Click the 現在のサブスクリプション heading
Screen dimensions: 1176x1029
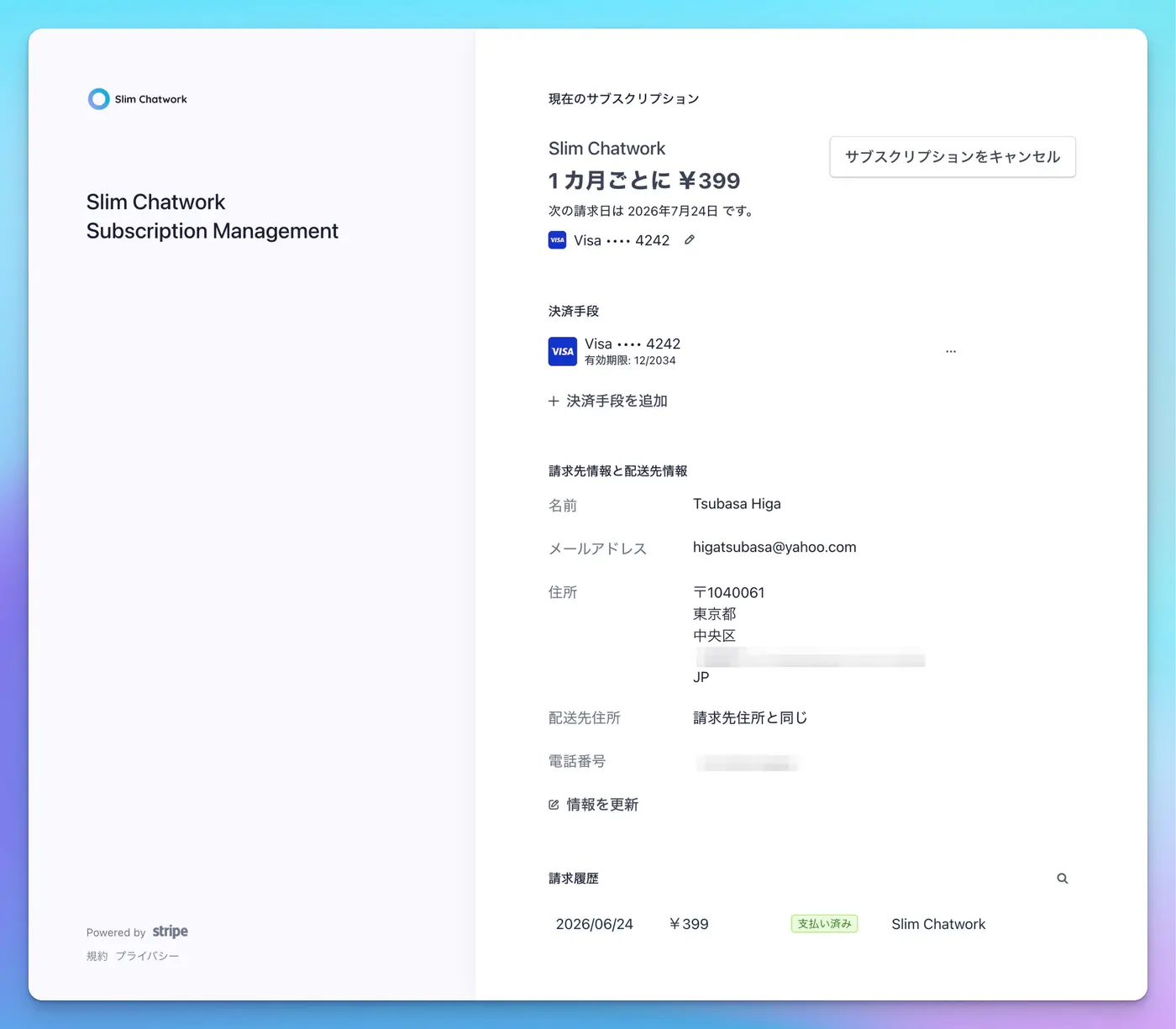pos(624,99)
